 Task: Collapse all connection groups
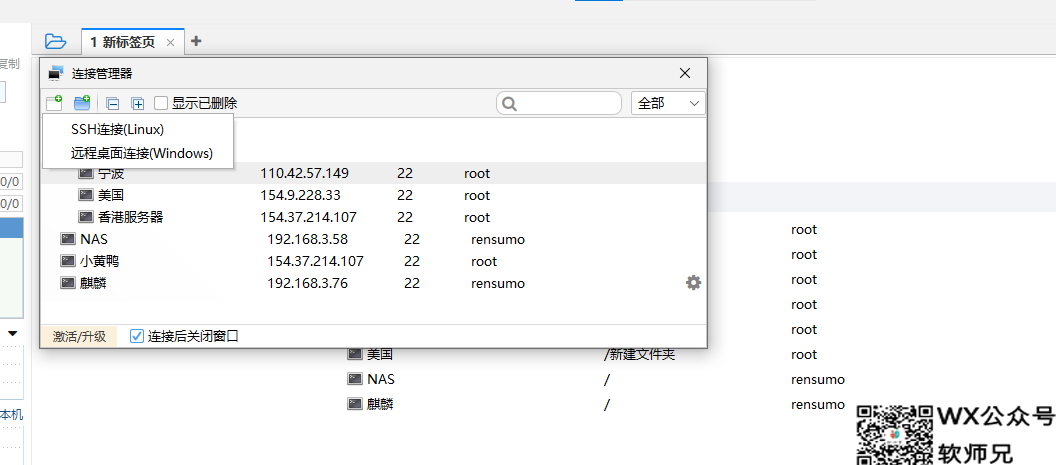[x=112, y=103]
